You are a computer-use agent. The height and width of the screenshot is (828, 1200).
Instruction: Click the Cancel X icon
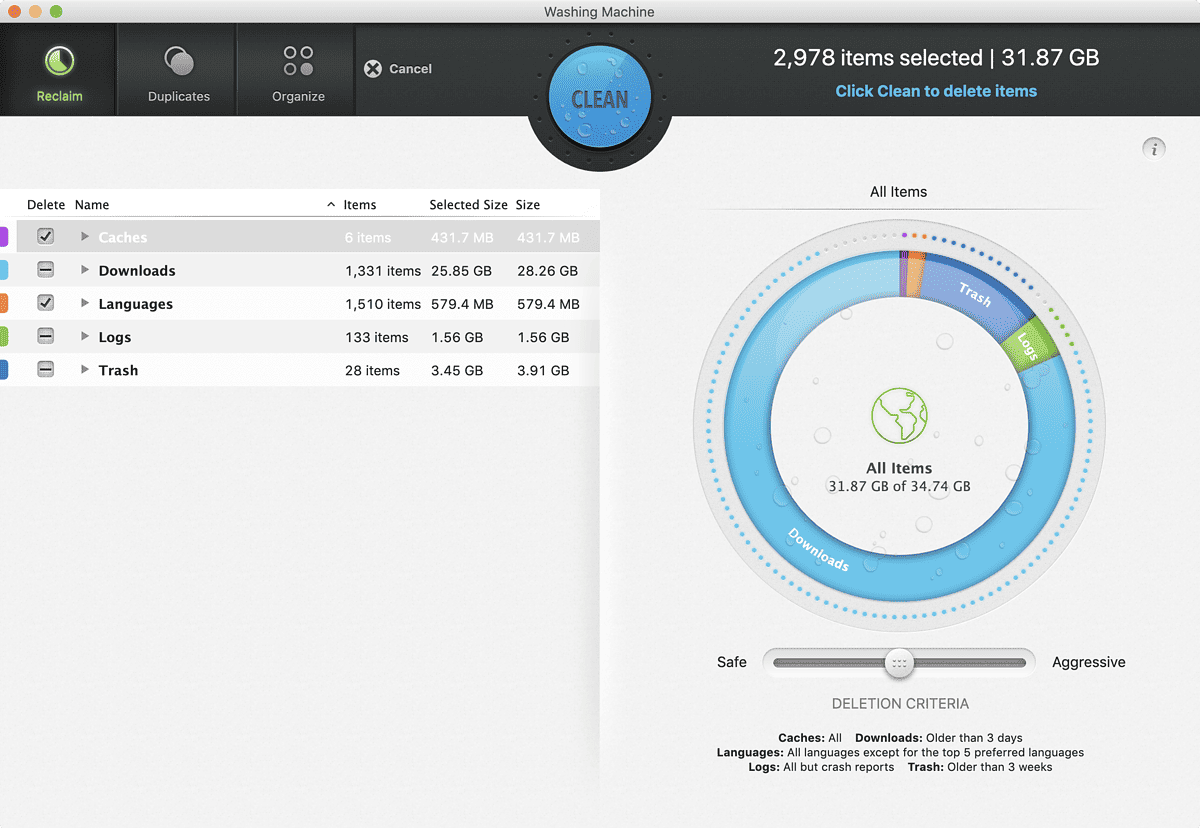373,69
